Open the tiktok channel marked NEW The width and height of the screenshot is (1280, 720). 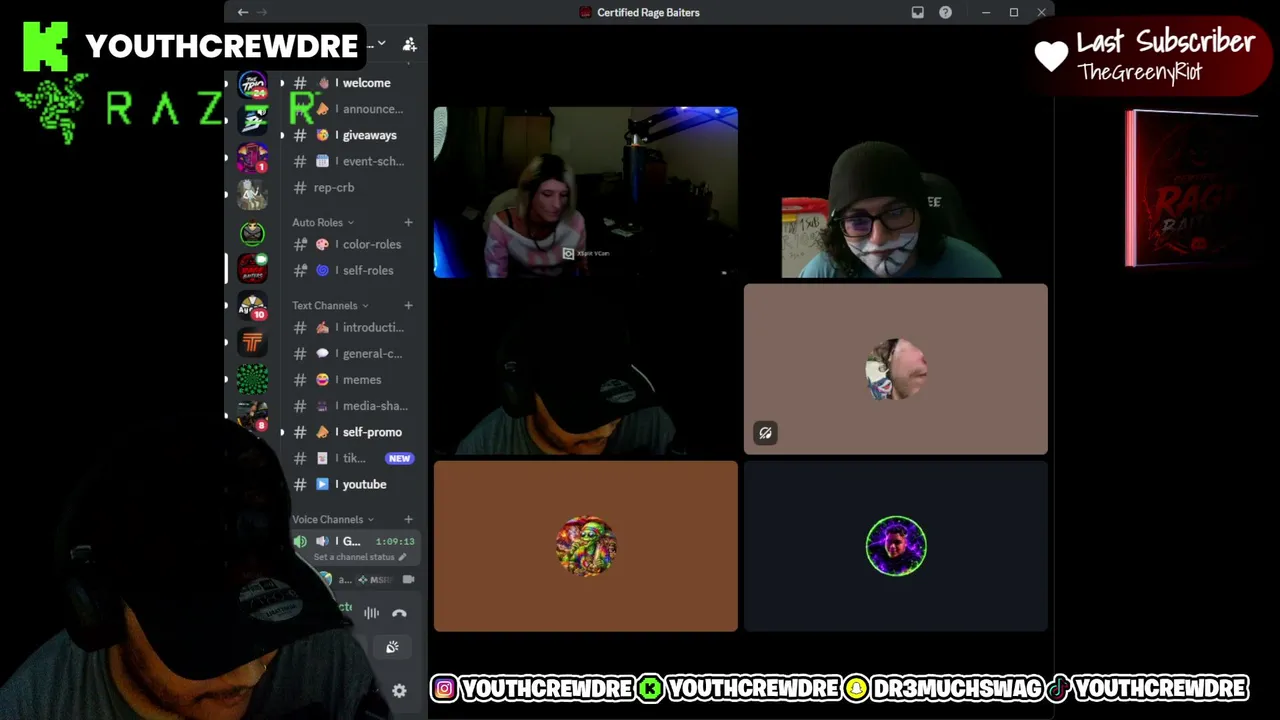point(349,458)
